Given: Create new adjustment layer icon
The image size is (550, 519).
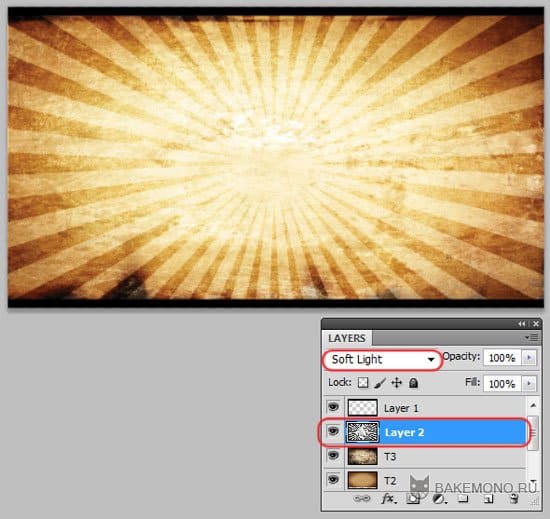Looking at the screenshot, I should tap(439, 499).
